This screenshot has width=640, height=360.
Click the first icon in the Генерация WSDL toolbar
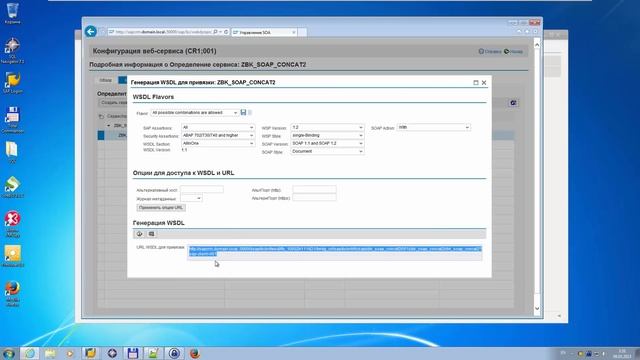139,234
